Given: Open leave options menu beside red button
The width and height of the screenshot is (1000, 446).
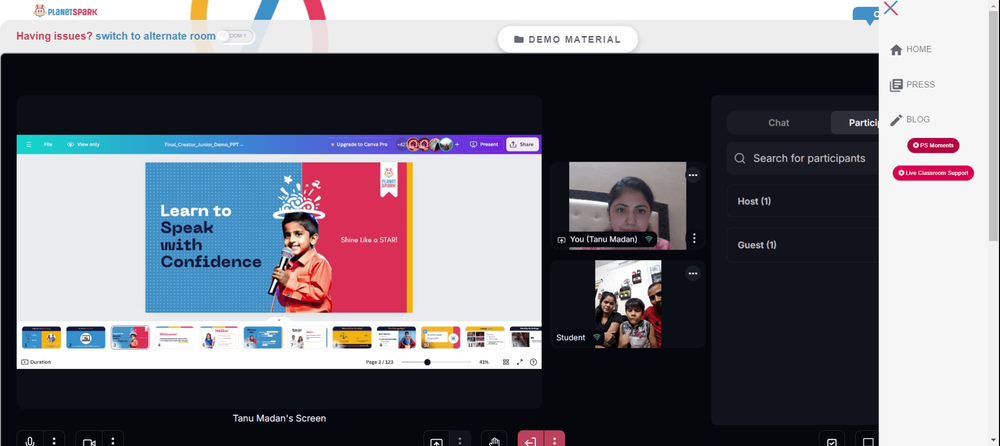Looking at the screenshot, I should click(x=555, y=440).
